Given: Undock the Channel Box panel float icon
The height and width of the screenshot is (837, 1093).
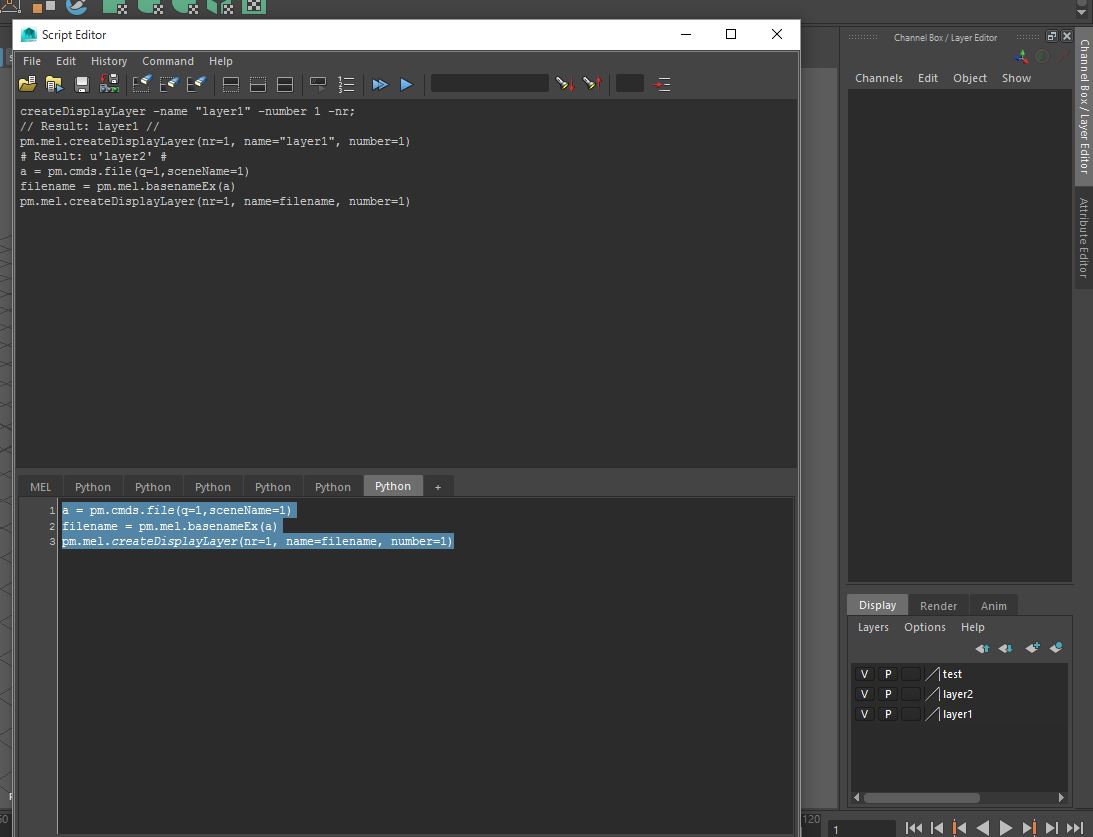Looking at the screenshot, I should pyautogui.click(x=1052, y=36).
